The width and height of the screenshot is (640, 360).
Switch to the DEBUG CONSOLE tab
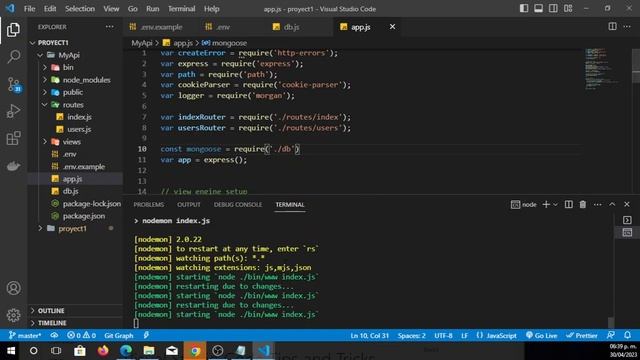coord(238,204)
